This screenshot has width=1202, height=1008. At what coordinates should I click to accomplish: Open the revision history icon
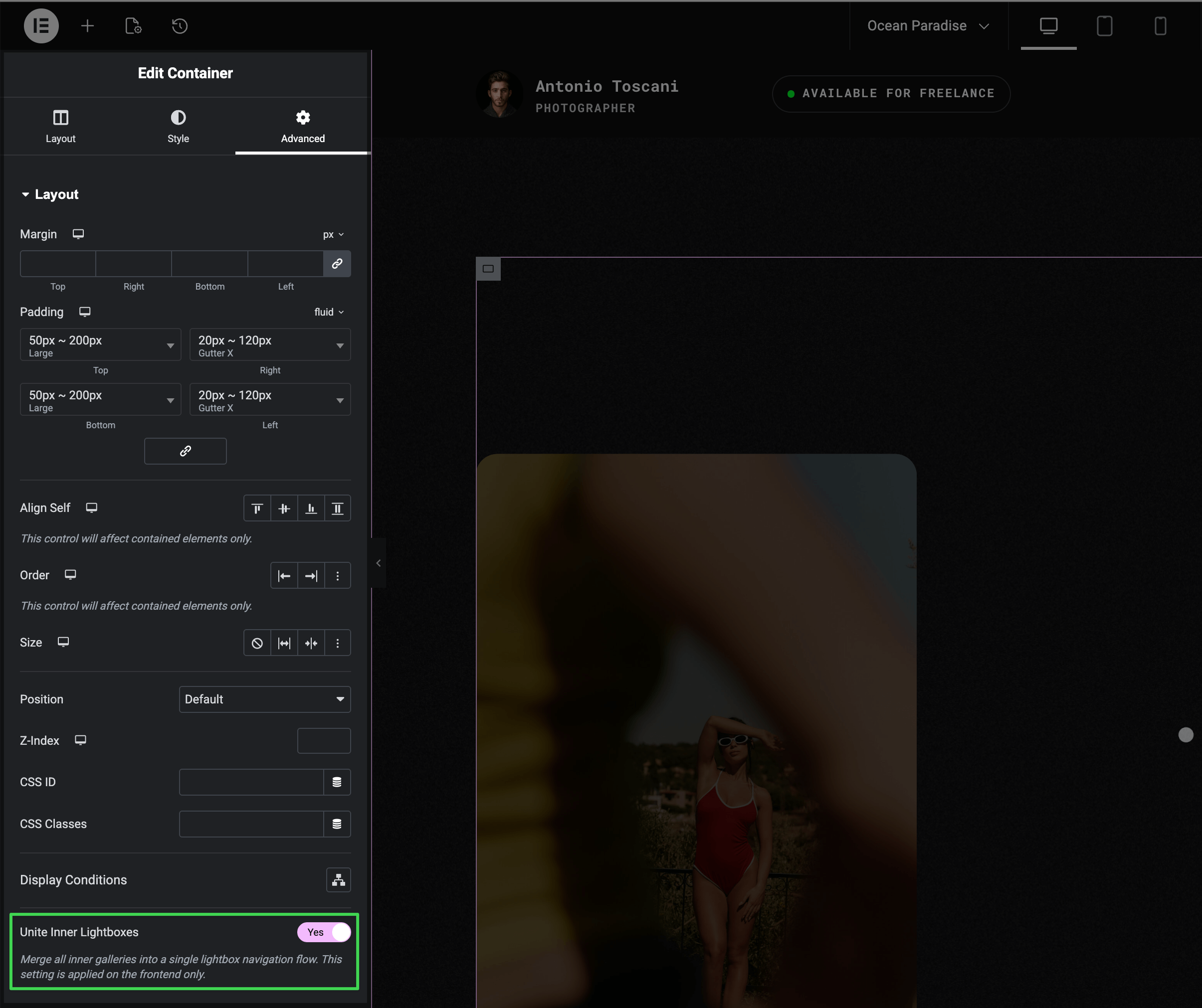click(x=180, y=26)
